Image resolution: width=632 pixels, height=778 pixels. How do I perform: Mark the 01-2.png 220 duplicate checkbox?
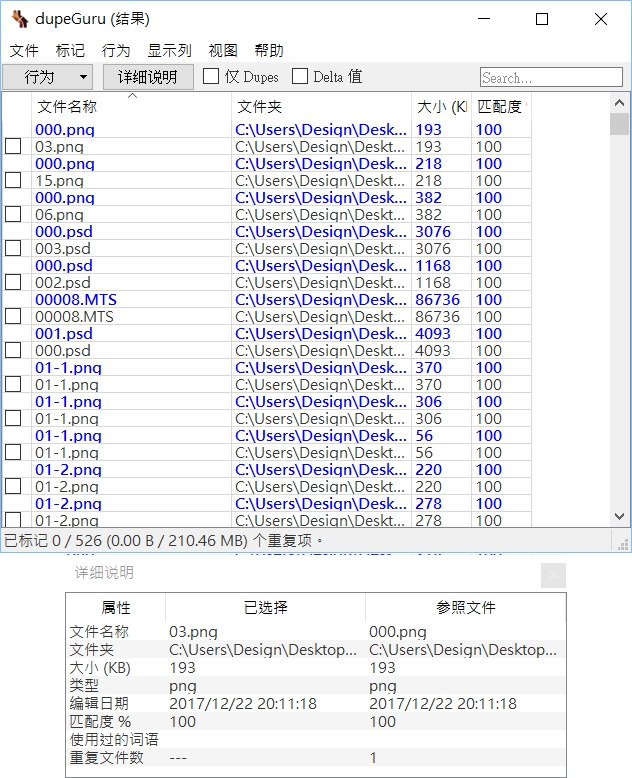coord(13,486)
